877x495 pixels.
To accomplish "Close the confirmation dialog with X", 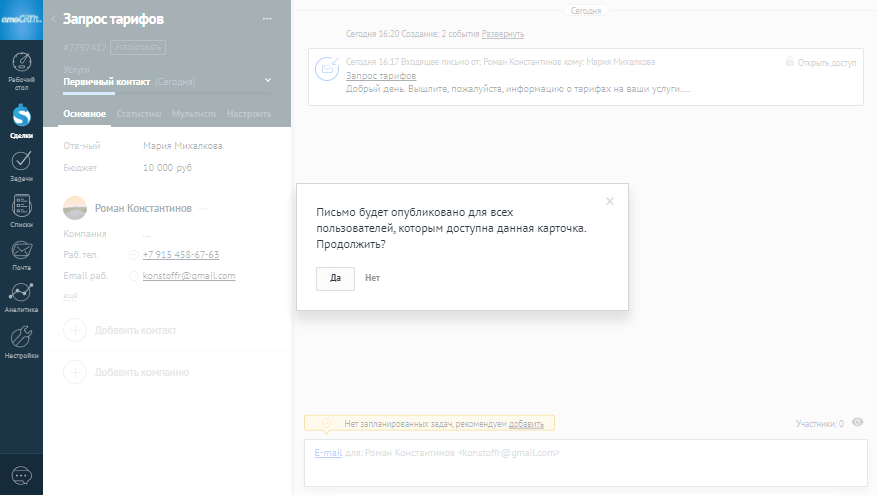I will tap(610, 201).
